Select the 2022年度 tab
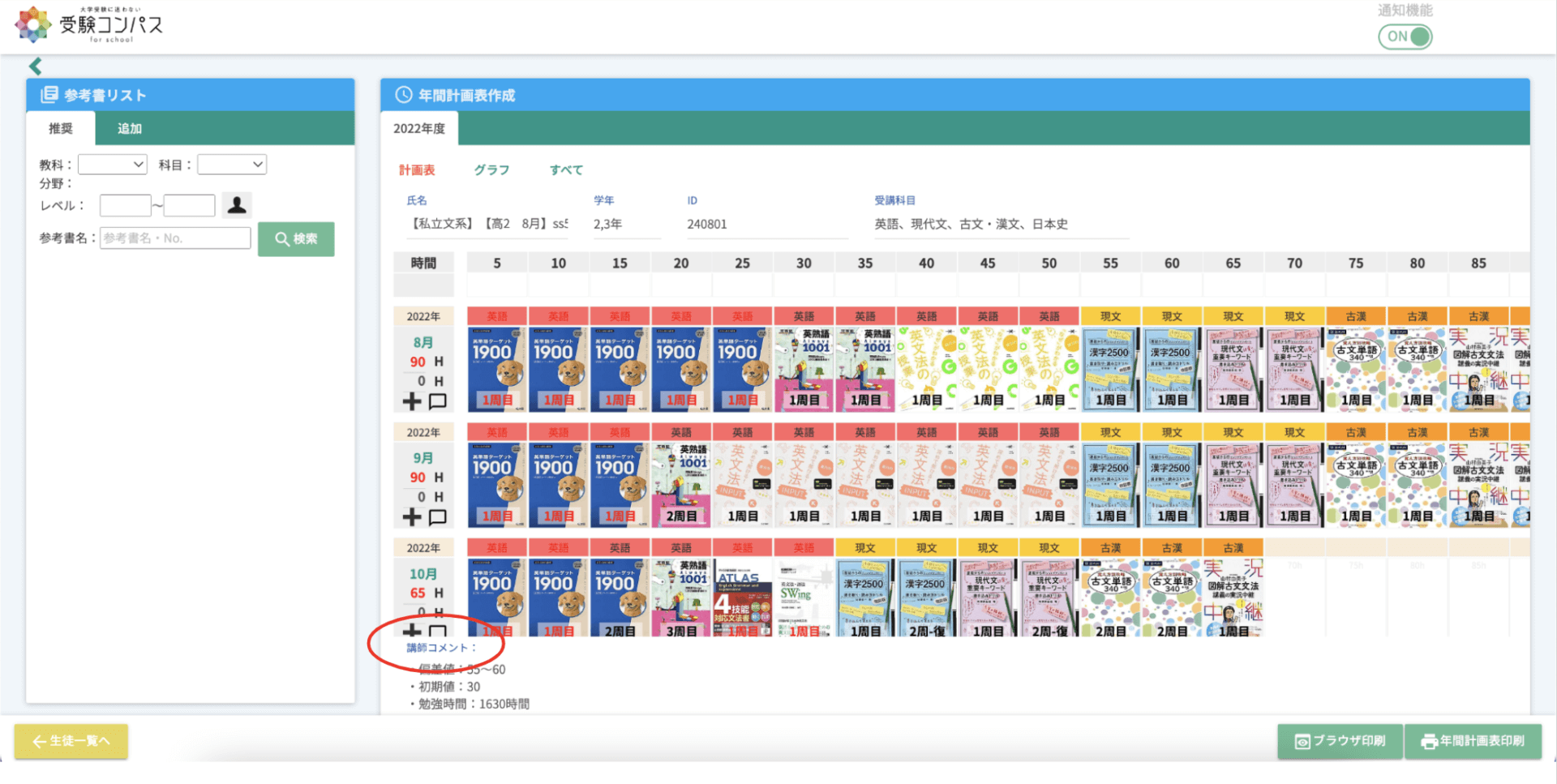Viewport: 1557px width, 784px height. coord(419,128)
